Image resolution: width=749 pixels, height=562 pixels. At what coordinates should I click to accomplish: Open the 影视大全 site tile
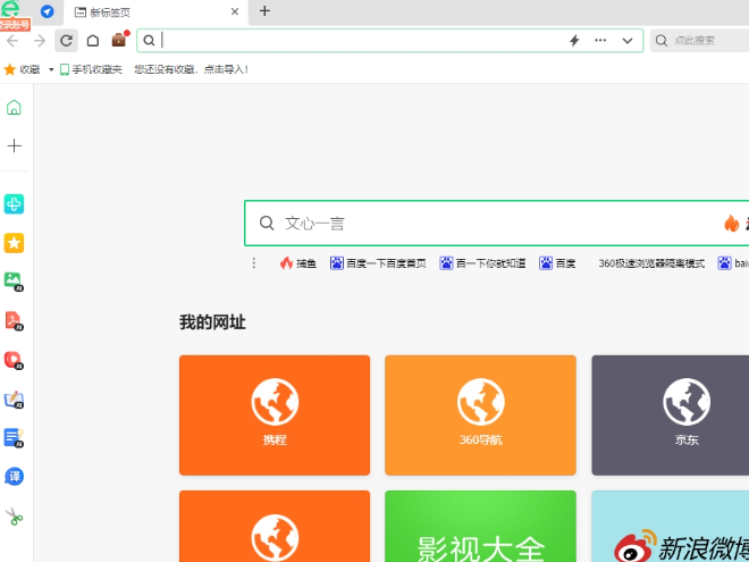tap(481, 526)
